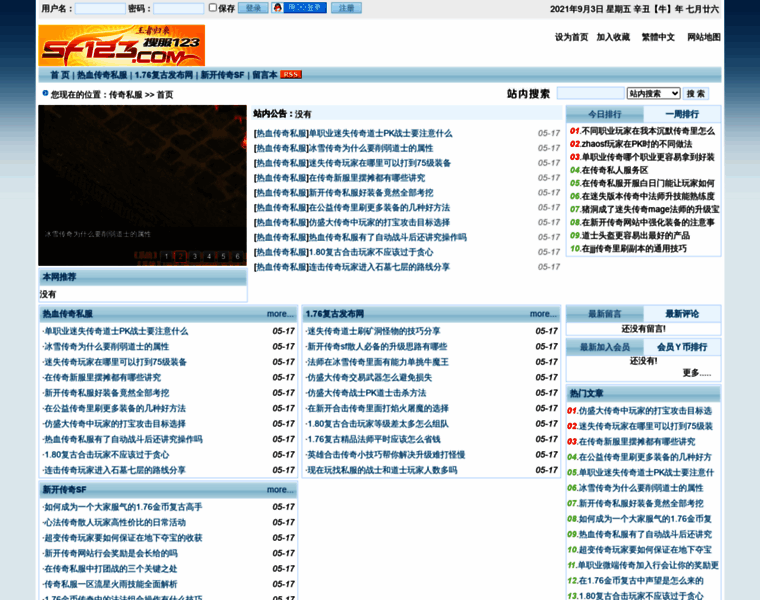Show slide 4 in the slideshow

coord(209,256)
